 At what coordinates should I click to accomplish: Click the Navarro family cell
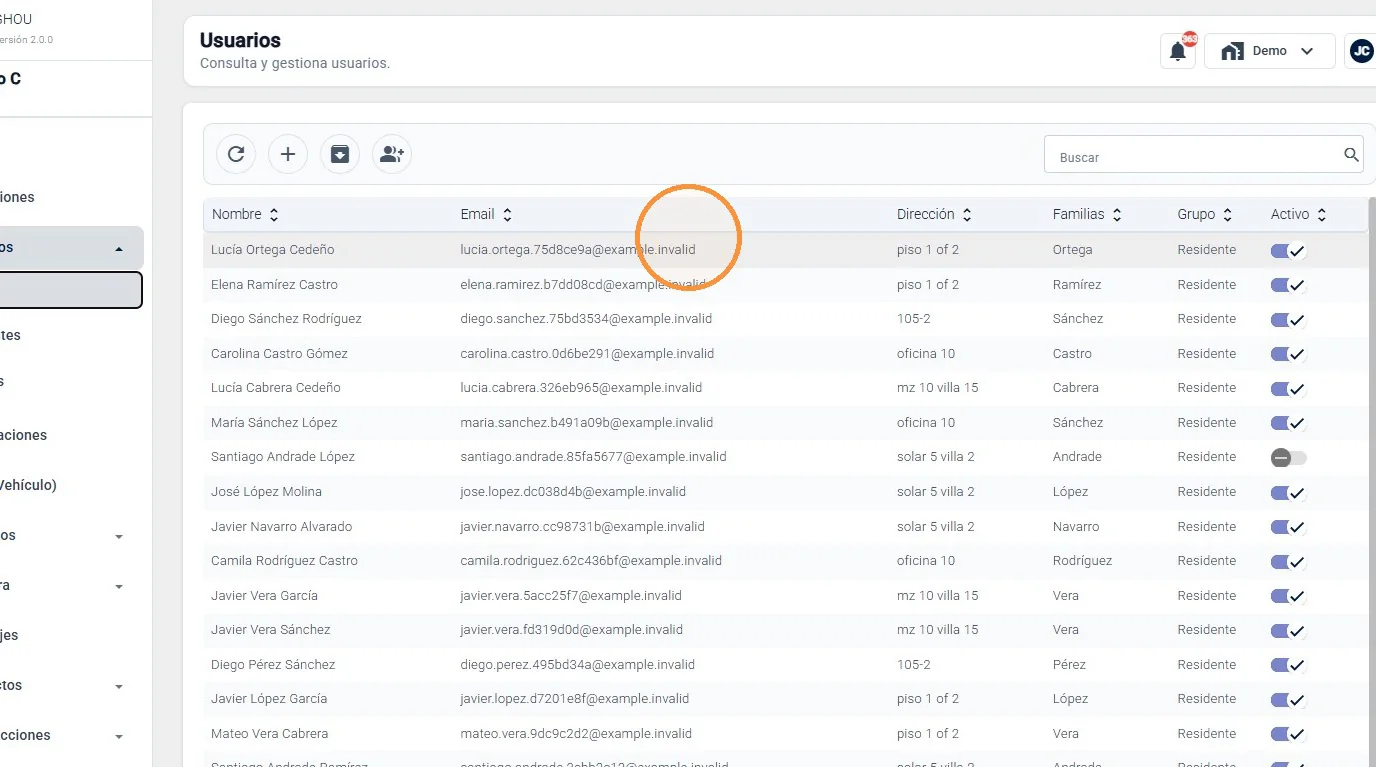[x=1076, y=527]
